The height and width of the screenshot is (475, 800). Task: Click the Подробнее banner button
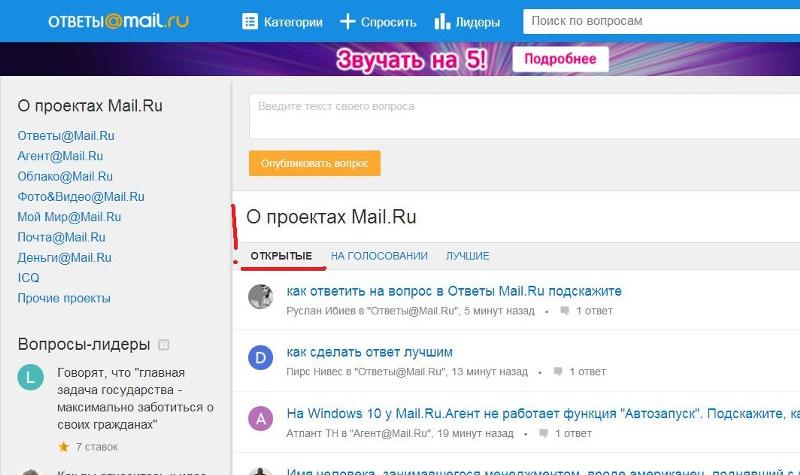[560, 59]
